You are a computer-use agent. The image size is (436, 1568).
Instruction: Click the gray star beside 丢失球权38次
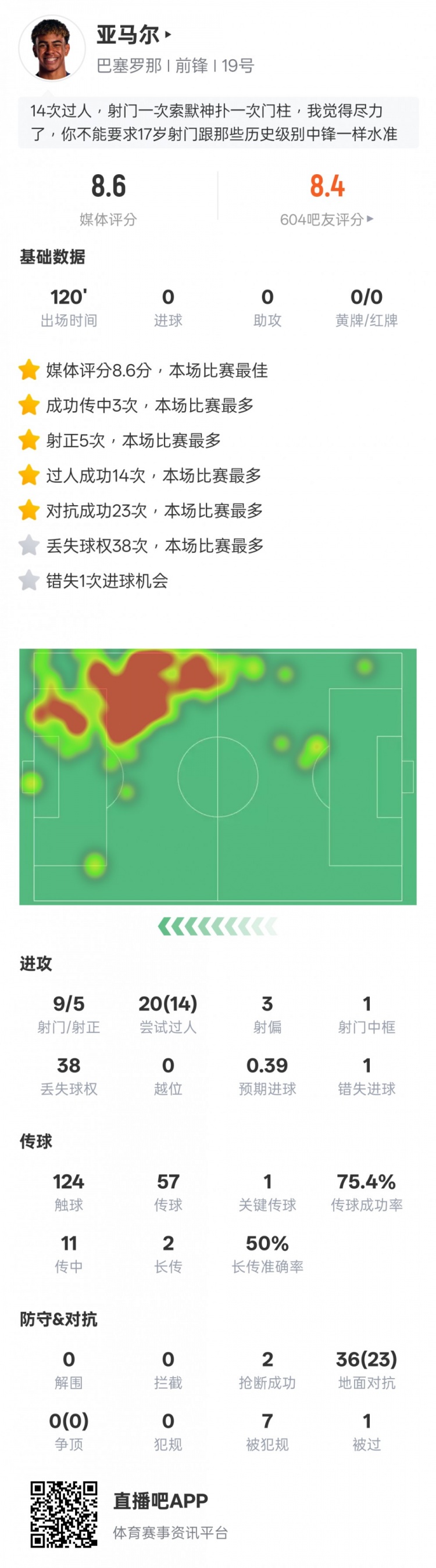click(x=28, y=545)
